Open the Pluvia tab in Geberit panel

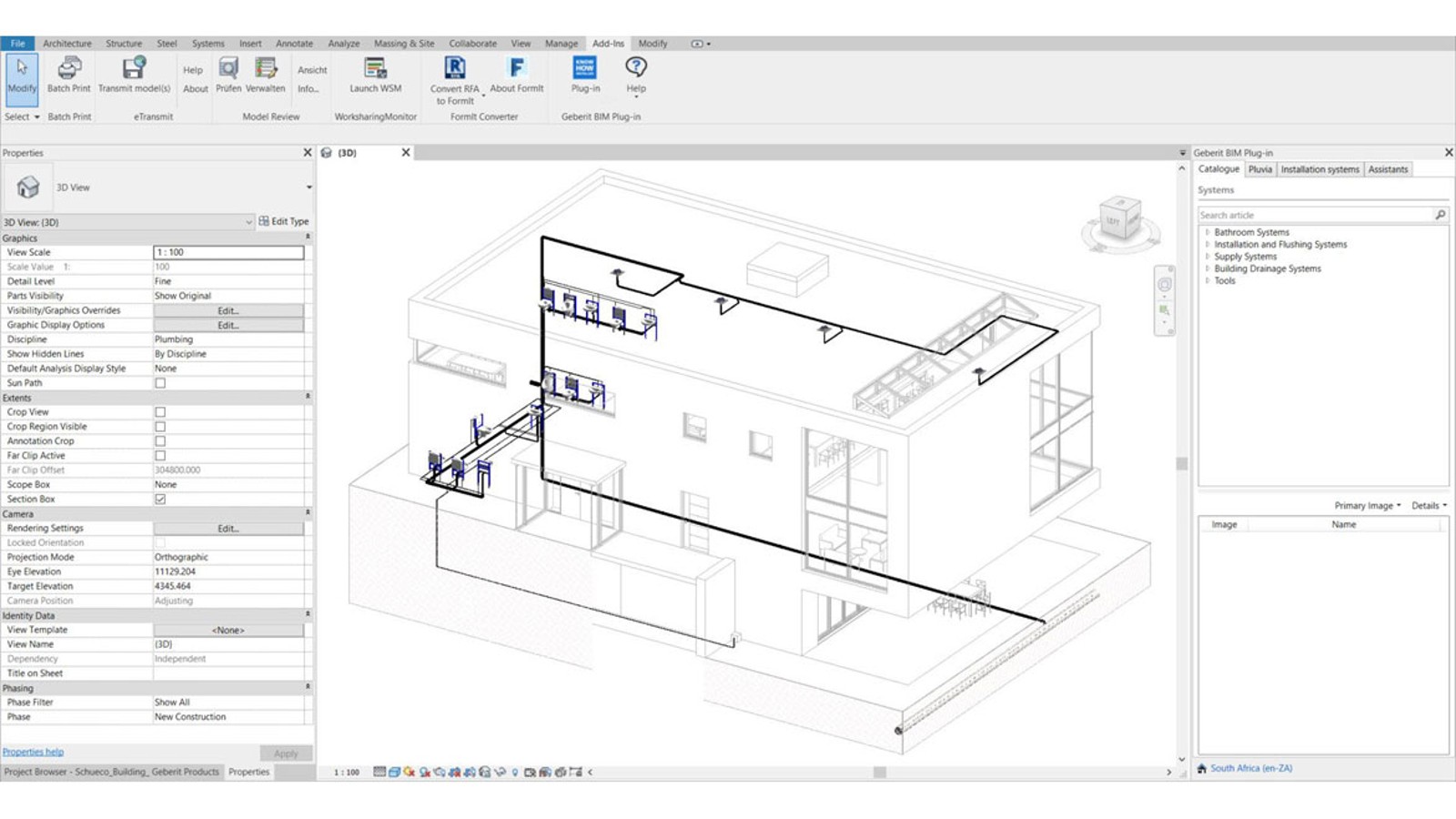tap(1261, 168)
